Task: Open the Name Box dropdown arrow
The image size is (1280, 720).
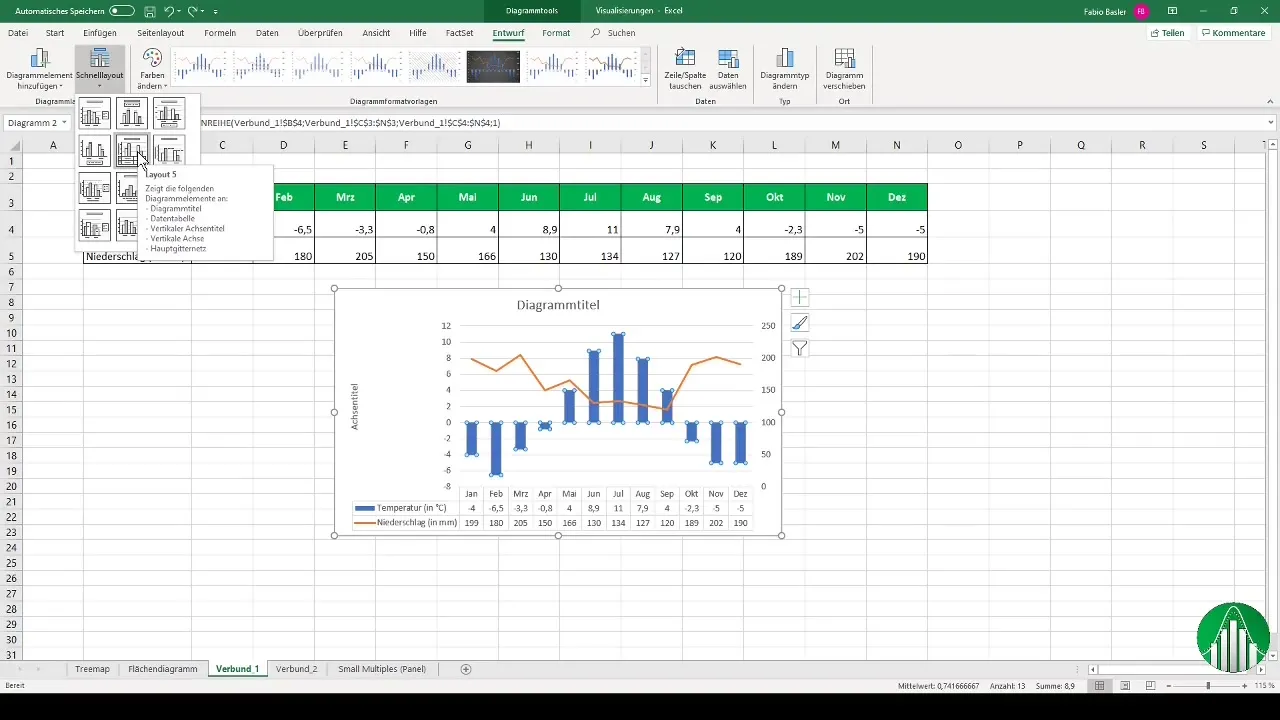Action: 64,123
